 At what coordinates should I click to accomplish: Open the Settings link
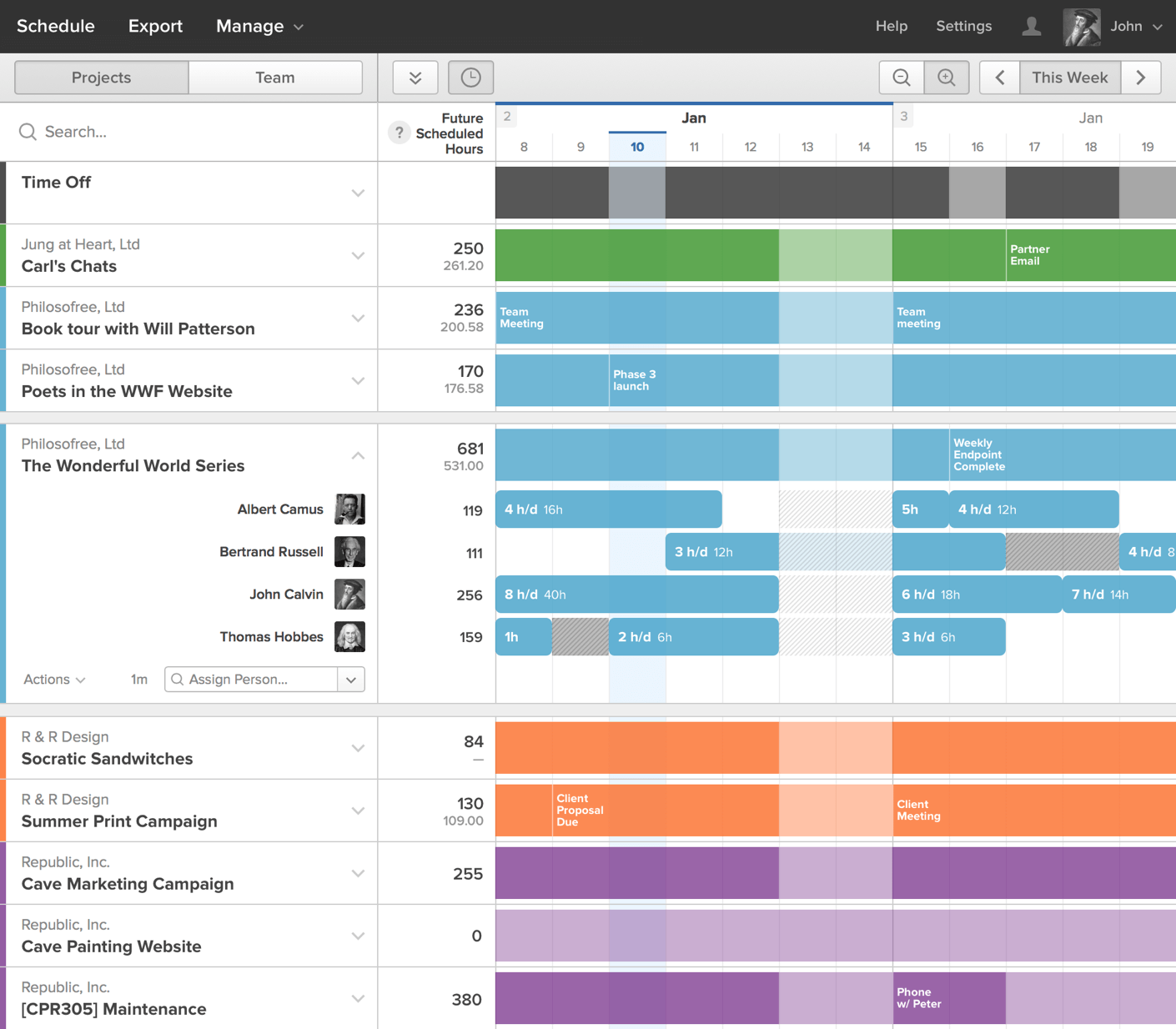pyautogui.click(x=963, y=27)
